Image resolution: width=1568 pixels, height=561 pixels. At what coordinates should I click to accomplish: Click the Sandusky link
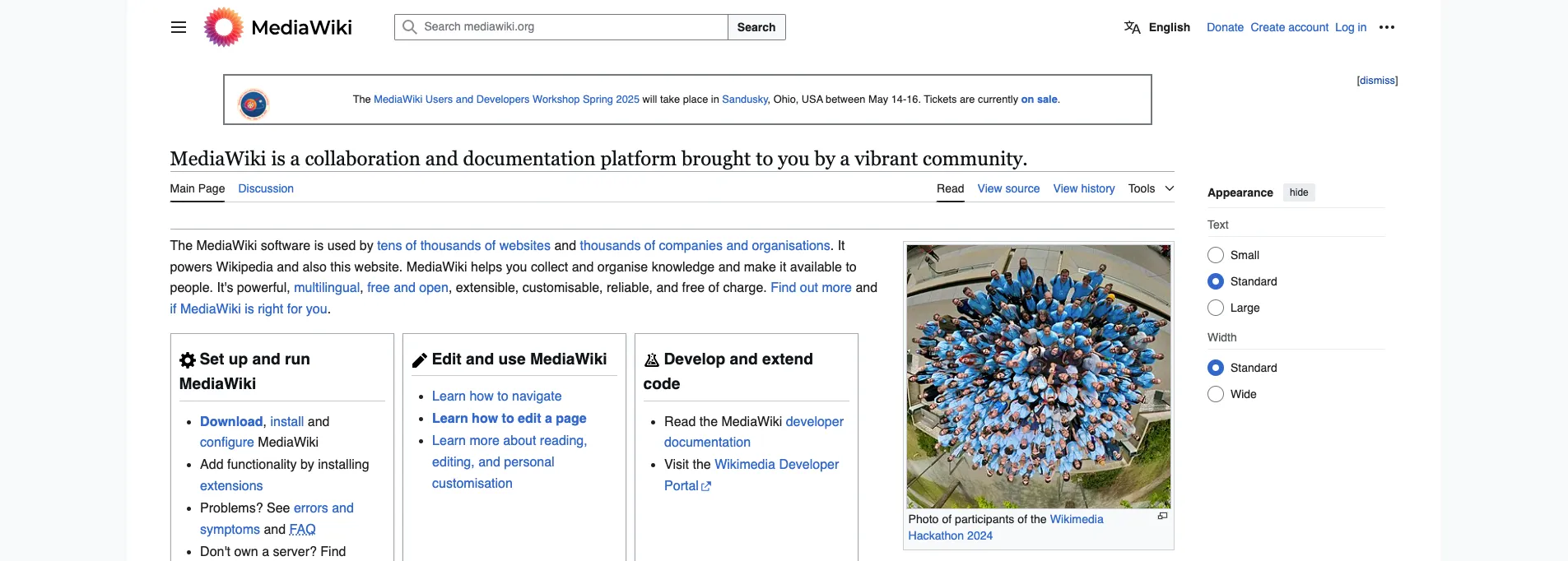tap(745, 100)
